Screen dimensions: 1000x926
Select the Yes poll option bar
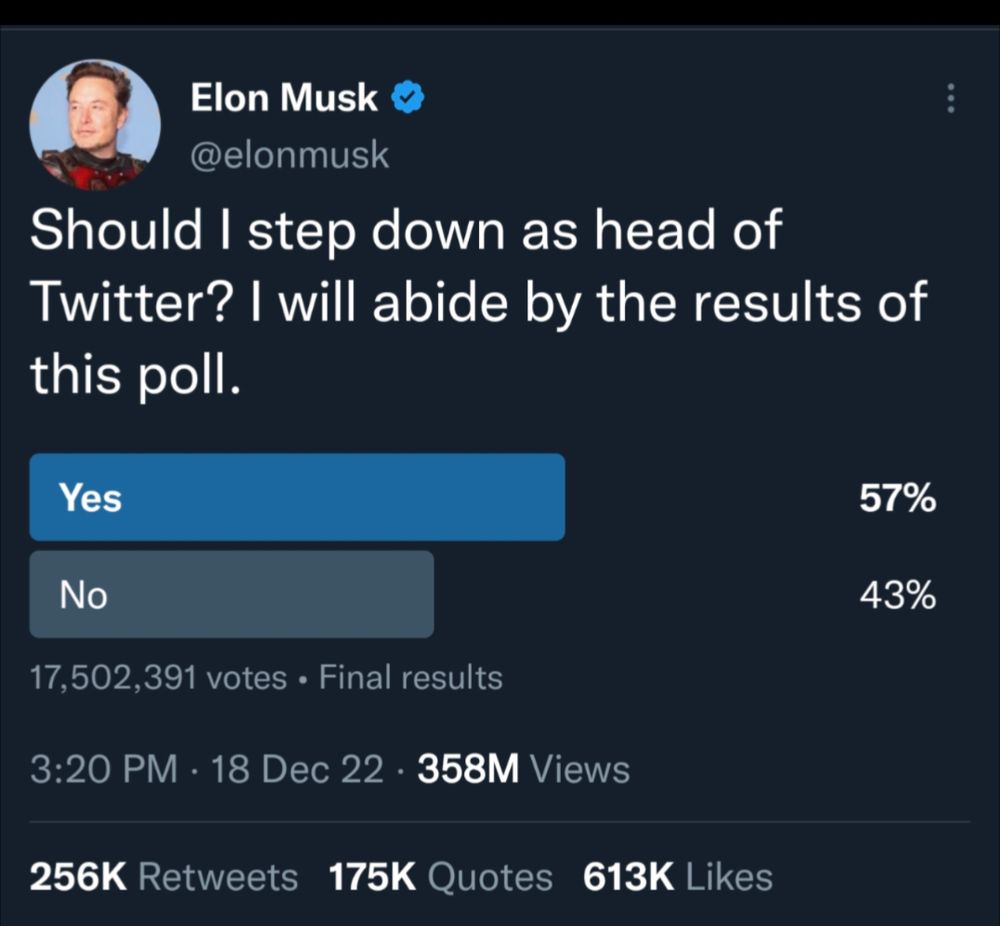point(297,497)
